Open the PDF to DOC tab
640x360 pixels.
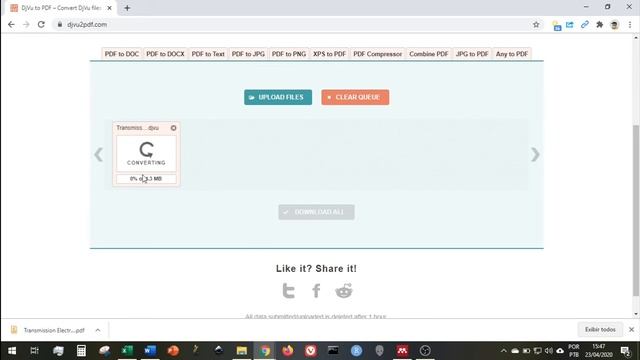(x=122, y=54)
